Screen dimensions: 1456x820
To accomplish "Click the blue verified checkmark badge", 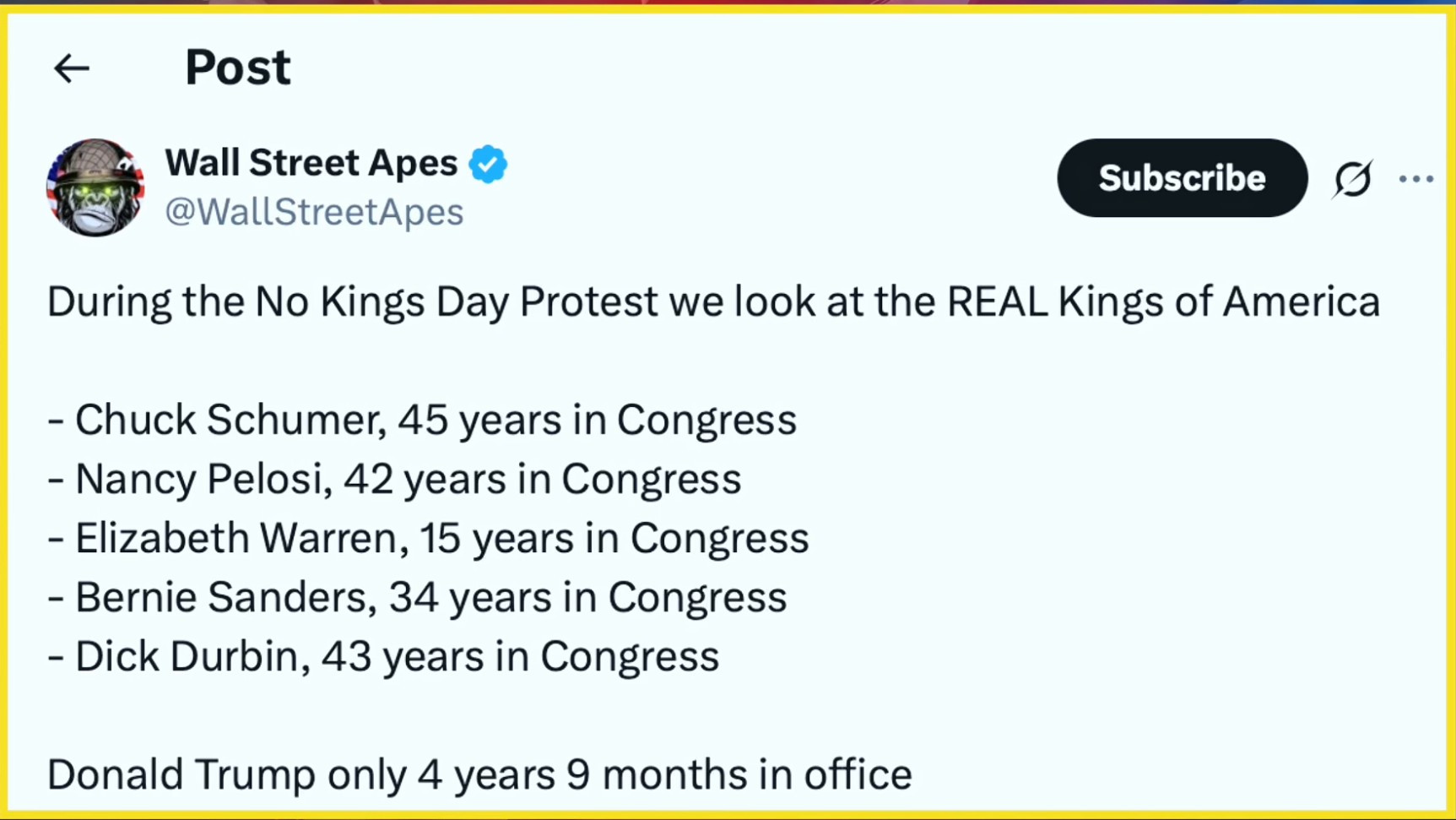I will pyautogui.click(x=489, y=164).
